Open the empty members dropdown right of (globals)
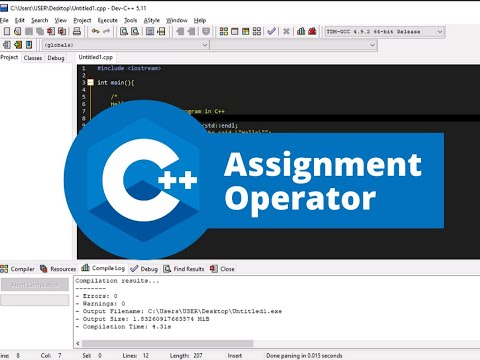Viewport: 480px width, 360px height. (294, 45)
